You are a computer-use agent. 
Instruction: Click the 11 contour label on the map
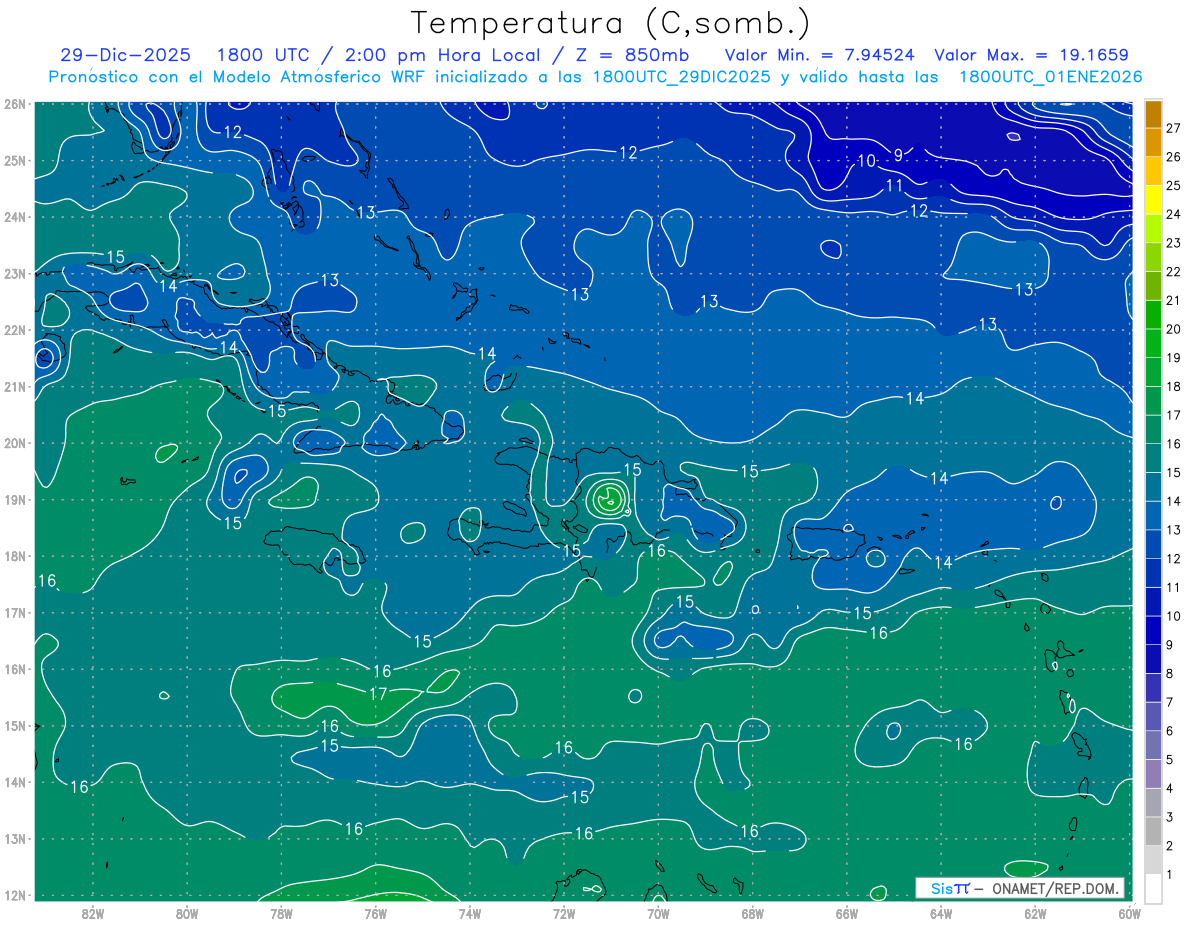(894, 185)
